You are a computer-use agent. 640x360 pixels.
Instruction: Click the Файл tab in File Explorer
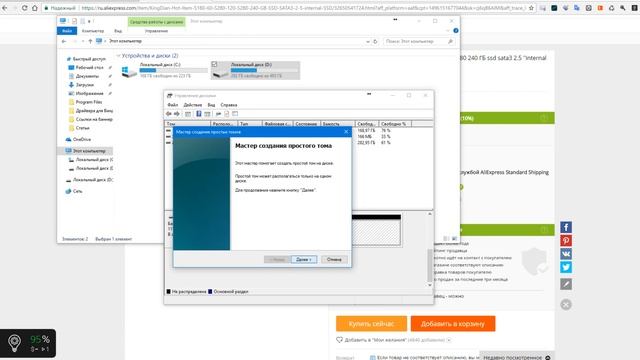67,31
